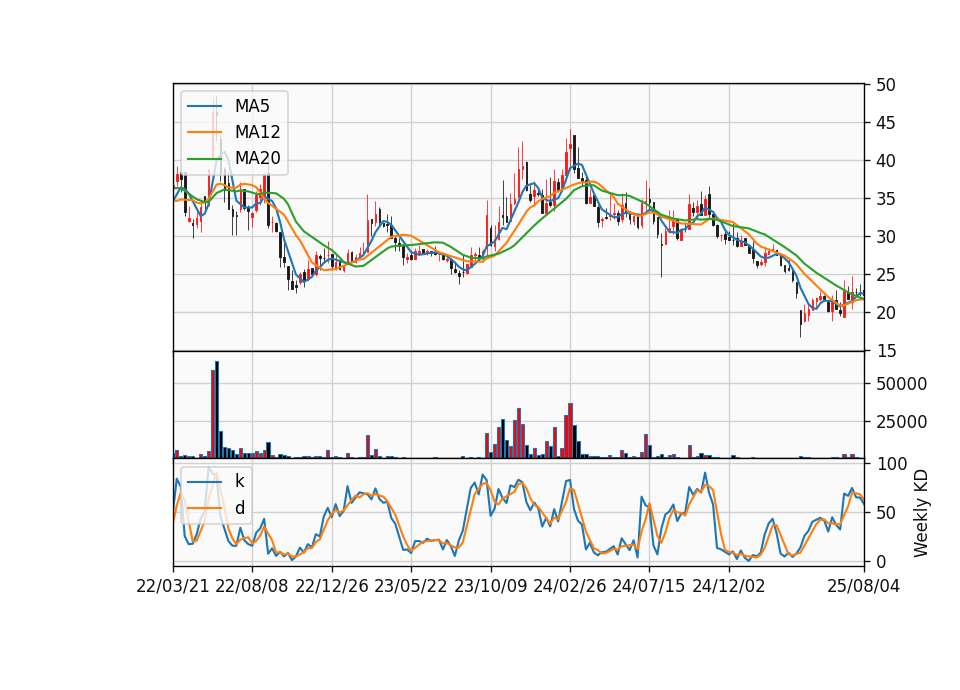960x690 pixels.
Task: Click the Weekly KD axis title
Action: pos(921,513)
